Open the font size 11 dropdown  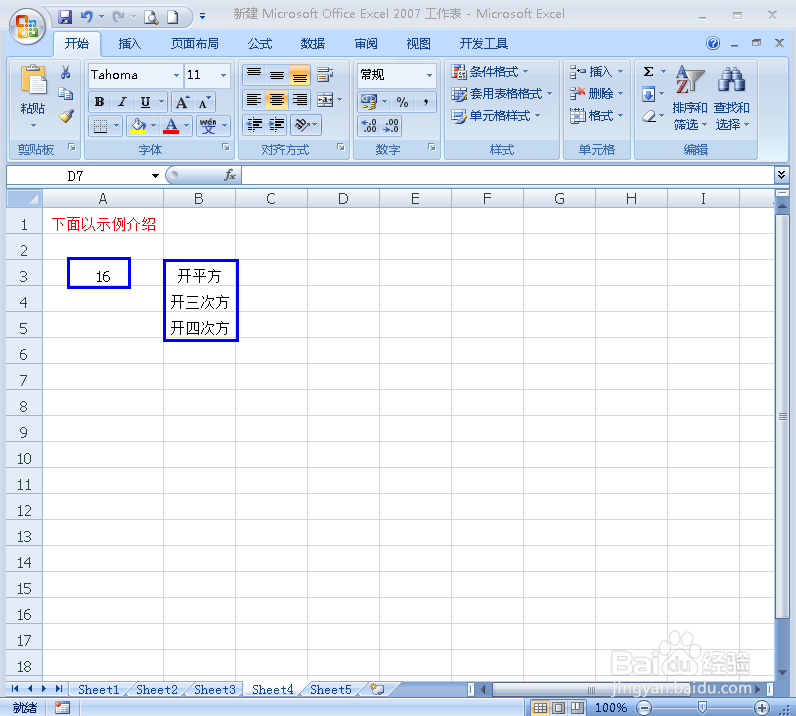click(223, 75)
